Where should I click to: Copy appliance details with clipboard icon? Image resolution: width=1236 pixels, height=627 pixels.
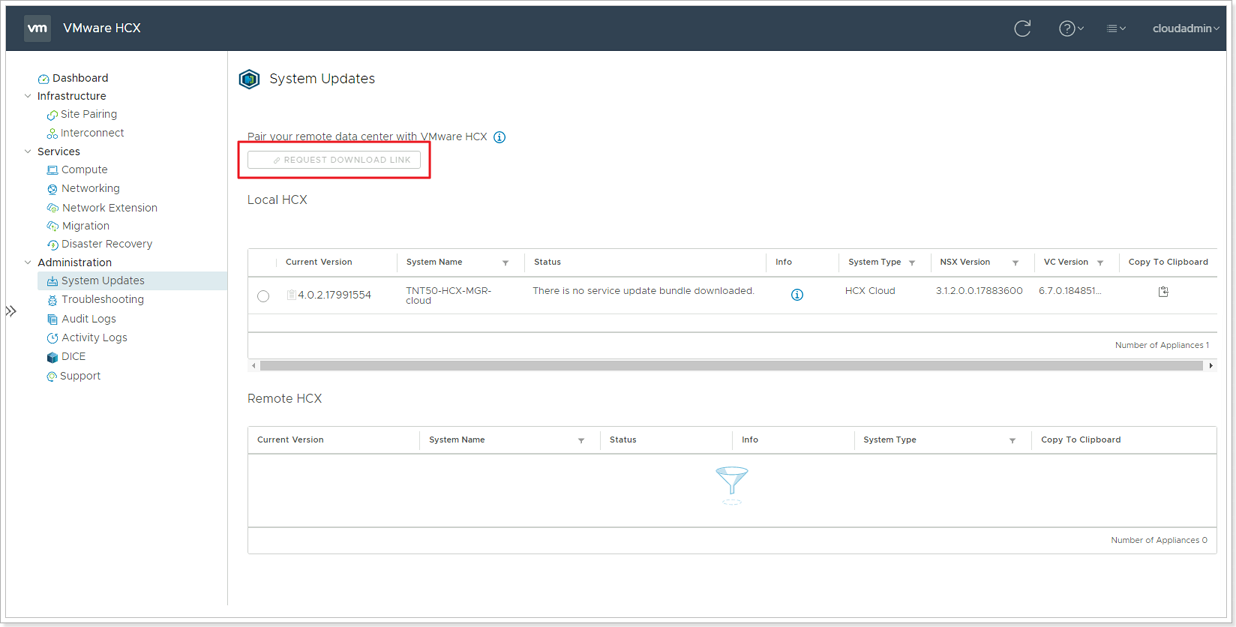[x=1163, y=292]
